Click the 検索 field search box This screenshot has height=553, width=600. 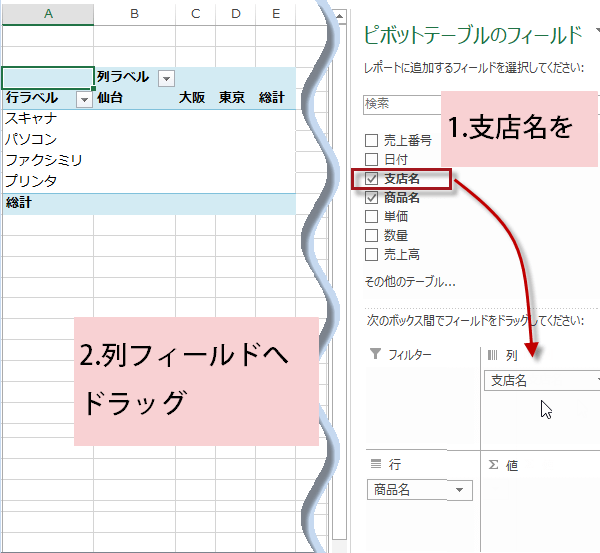tap(402, 103)
